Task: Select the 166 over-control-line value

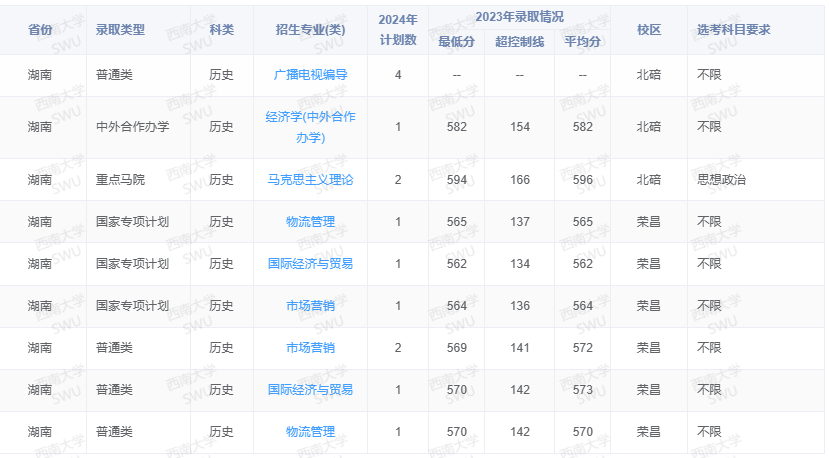Action: 520,180
